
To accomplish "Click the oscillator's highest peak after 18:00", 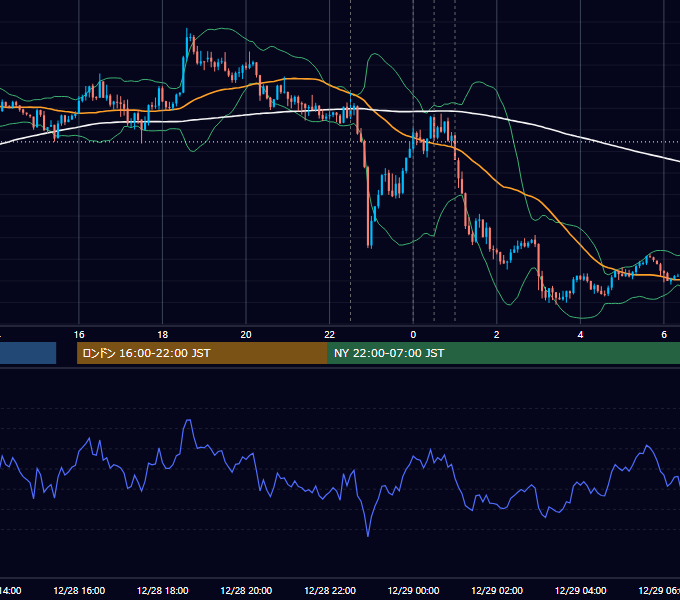I will [x=189, y=420].
